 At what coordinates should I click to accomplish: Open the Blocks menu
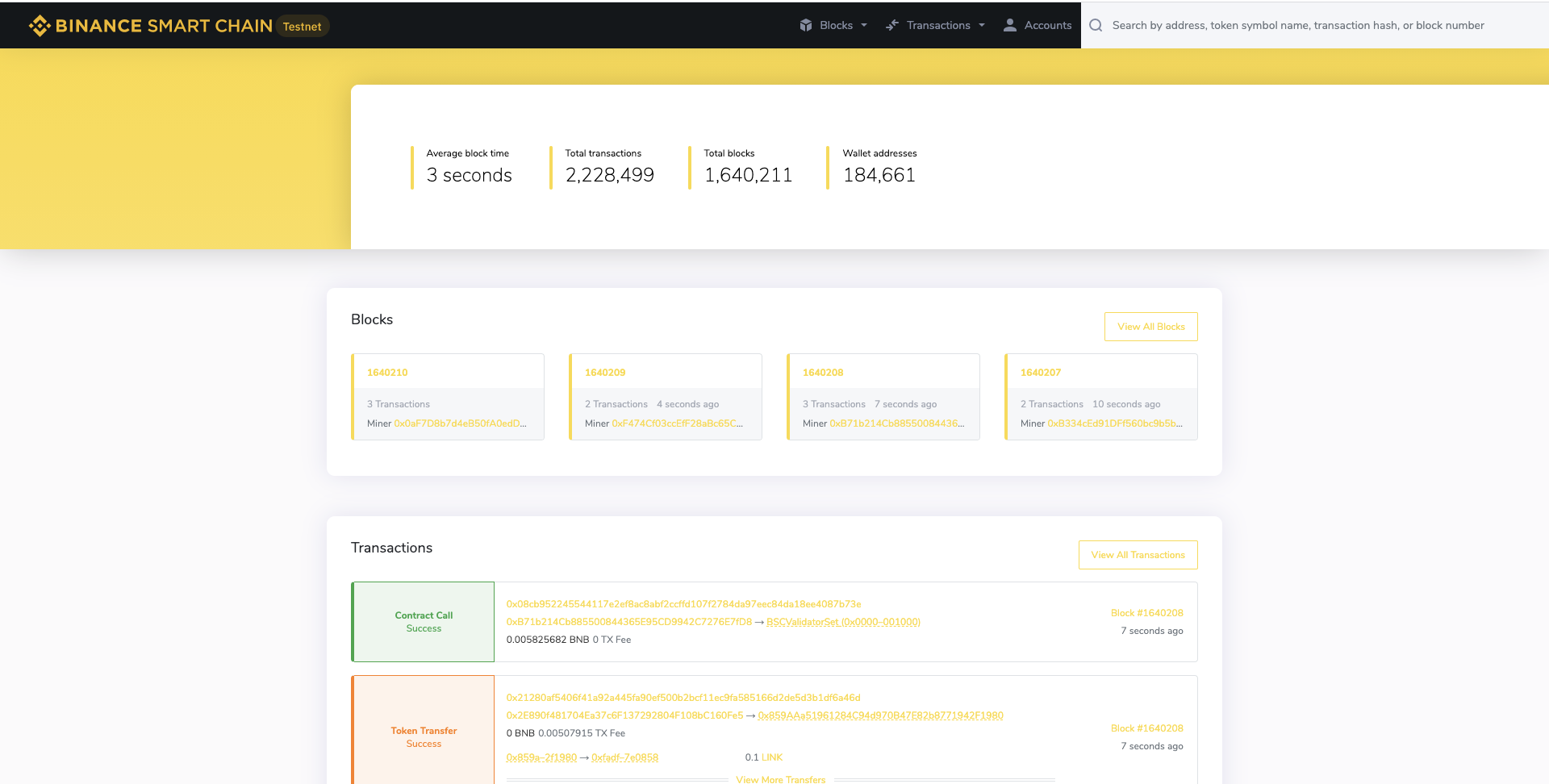click(x=833, y=25)
